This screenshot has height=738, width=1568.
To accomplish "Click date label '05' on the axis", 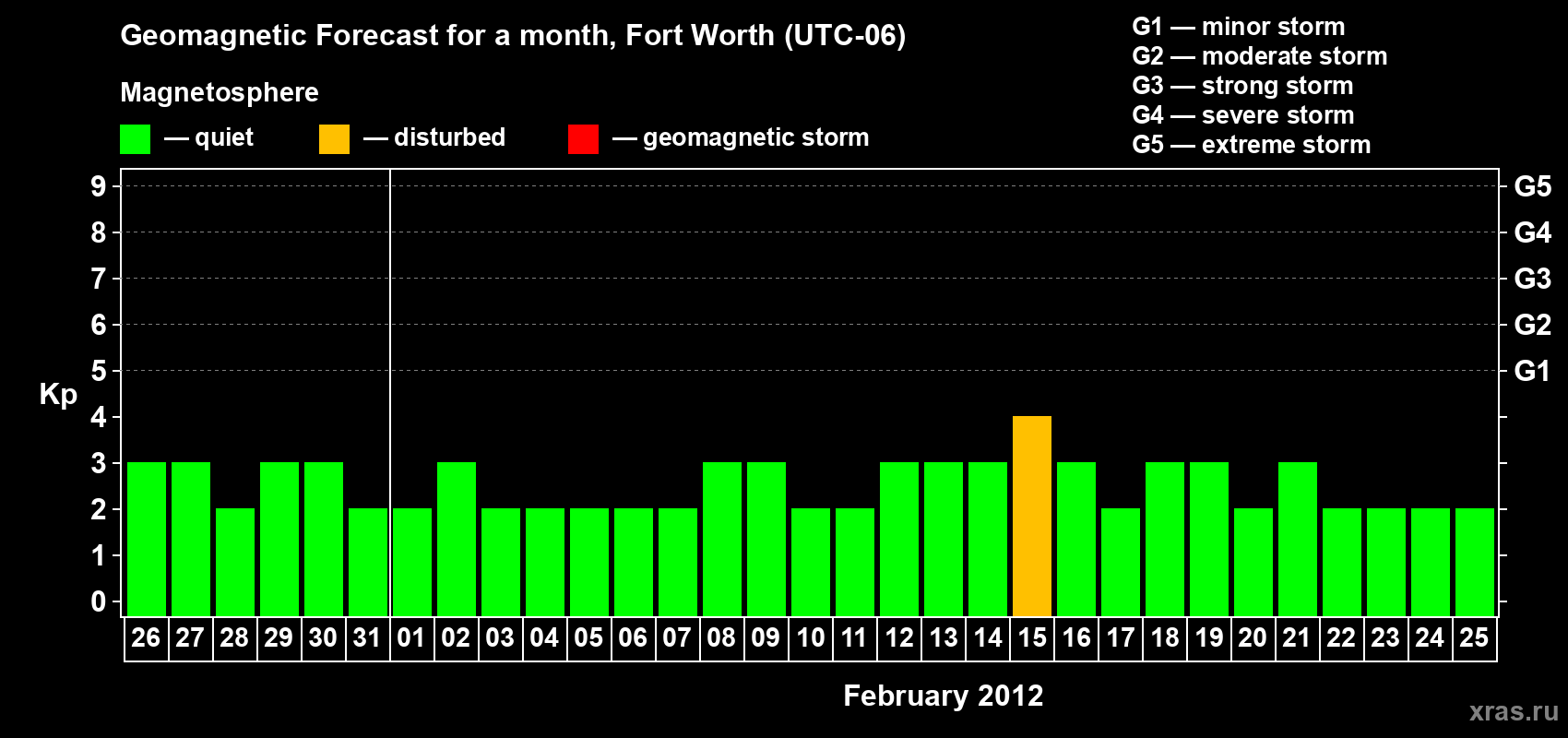I will [588, 637].
